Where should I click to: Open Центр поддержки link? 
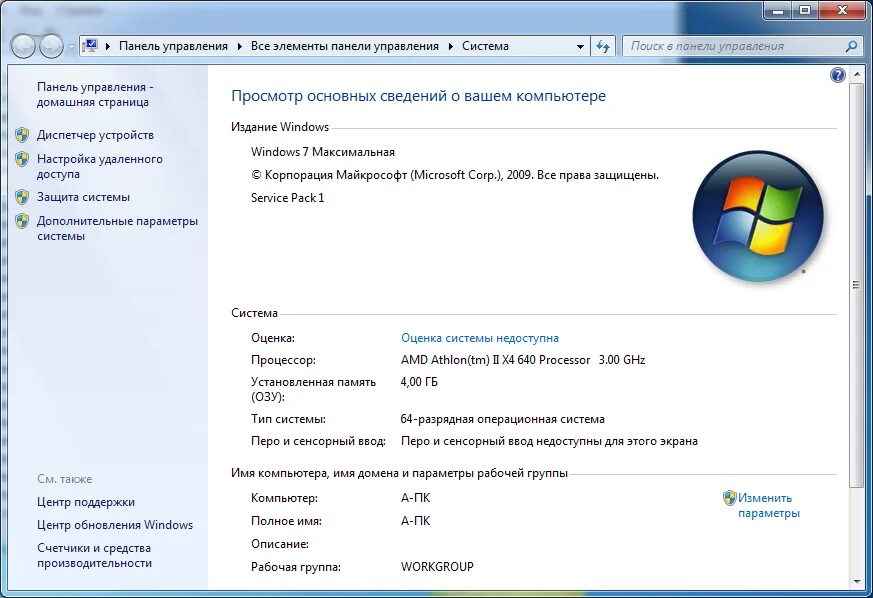click(86, 502)
